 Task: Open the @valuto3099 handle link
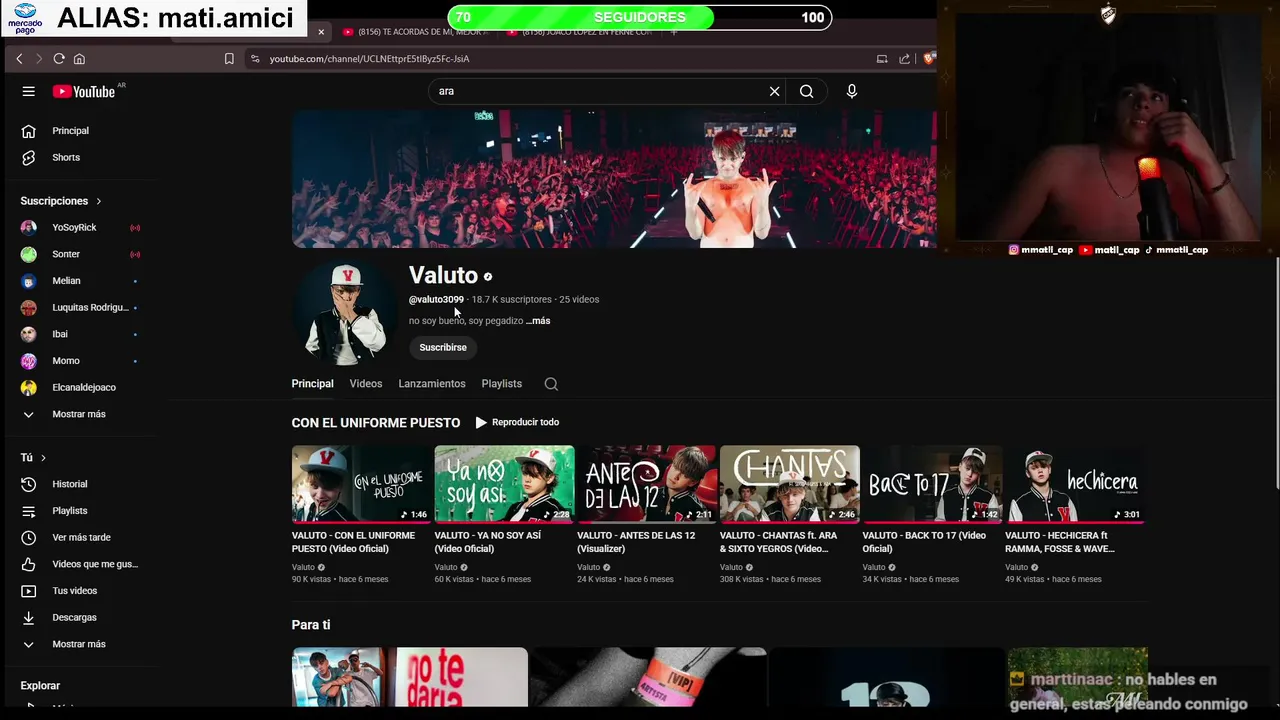point(436,299)
